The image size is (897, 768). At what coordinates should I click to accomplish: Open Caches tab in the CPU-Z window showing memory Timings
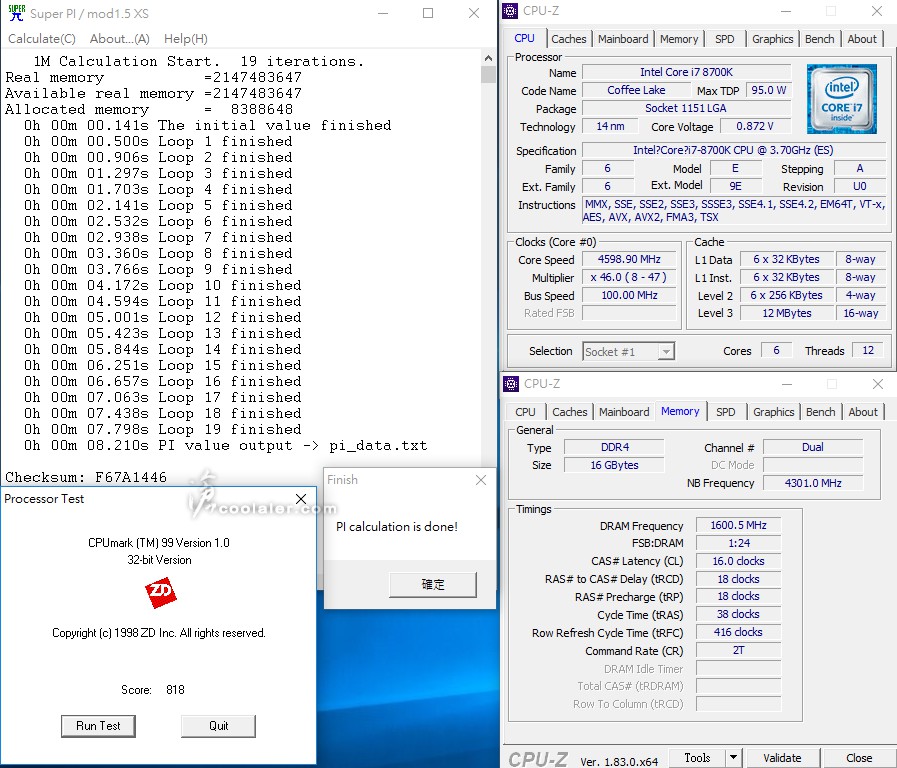pyautogui.click(x=570, y=412)
